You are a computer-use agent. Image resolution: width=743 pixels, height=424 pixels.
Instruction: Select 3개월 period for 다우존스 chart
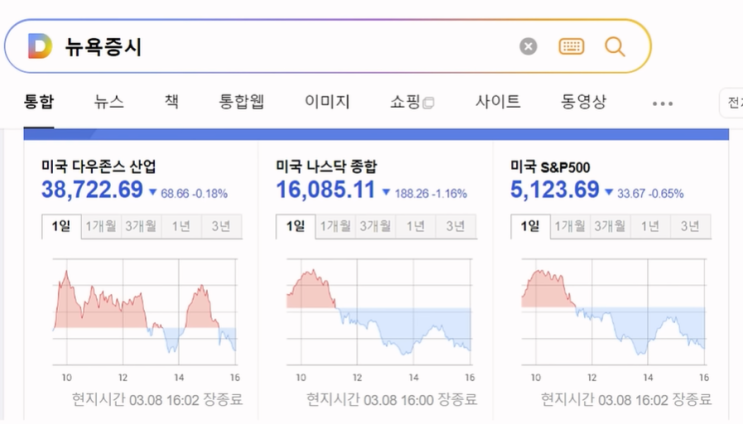pos(141,226)
